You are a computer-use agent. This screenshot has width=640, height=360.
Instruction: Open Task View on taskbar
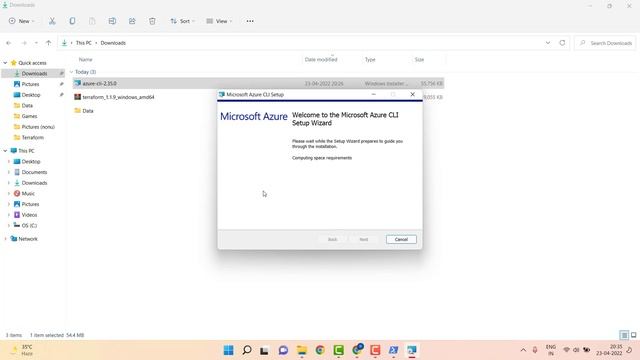coord(264,350)
